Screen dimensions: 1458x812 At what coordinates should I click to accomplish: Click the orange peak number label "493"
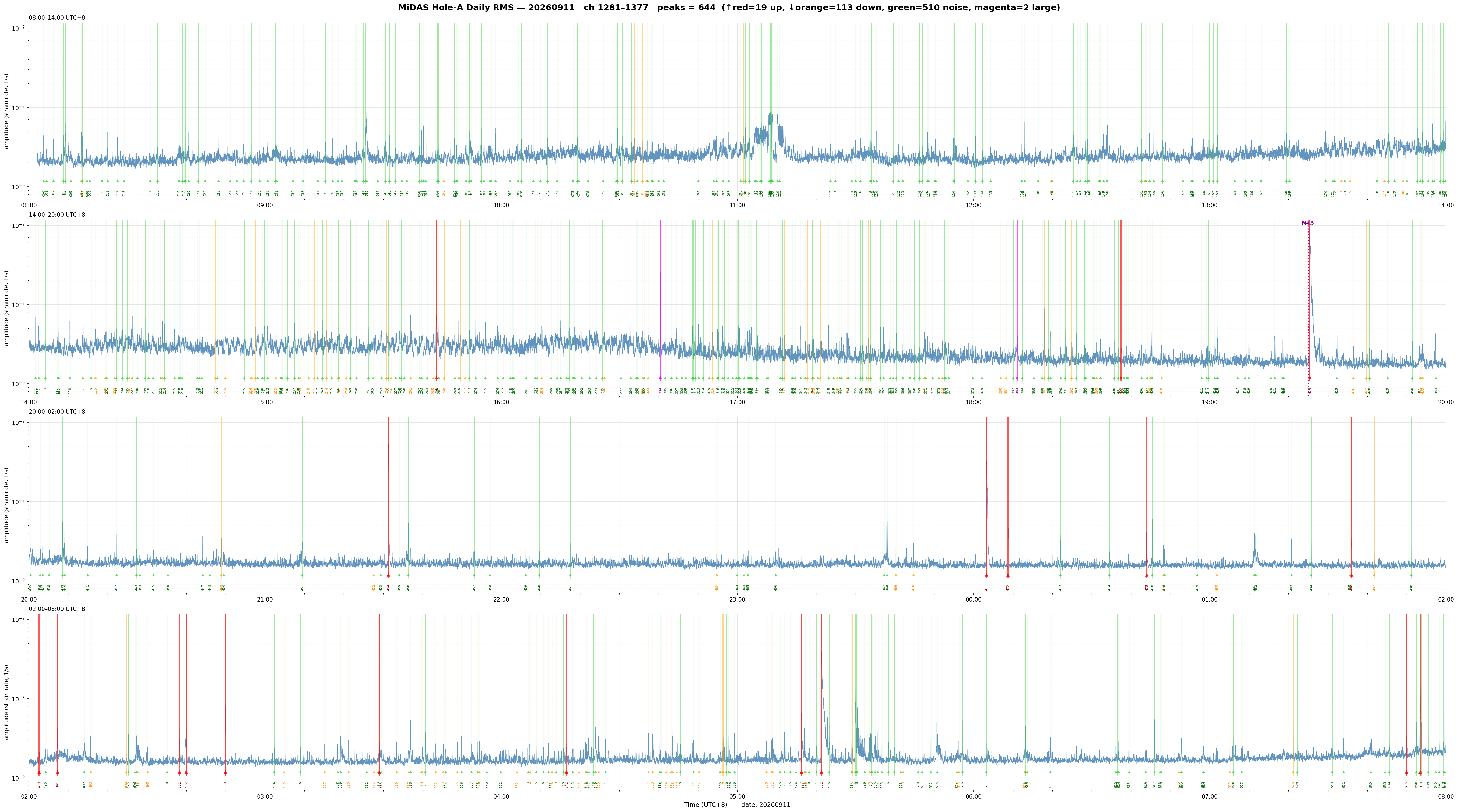click(x=90, y=785)
